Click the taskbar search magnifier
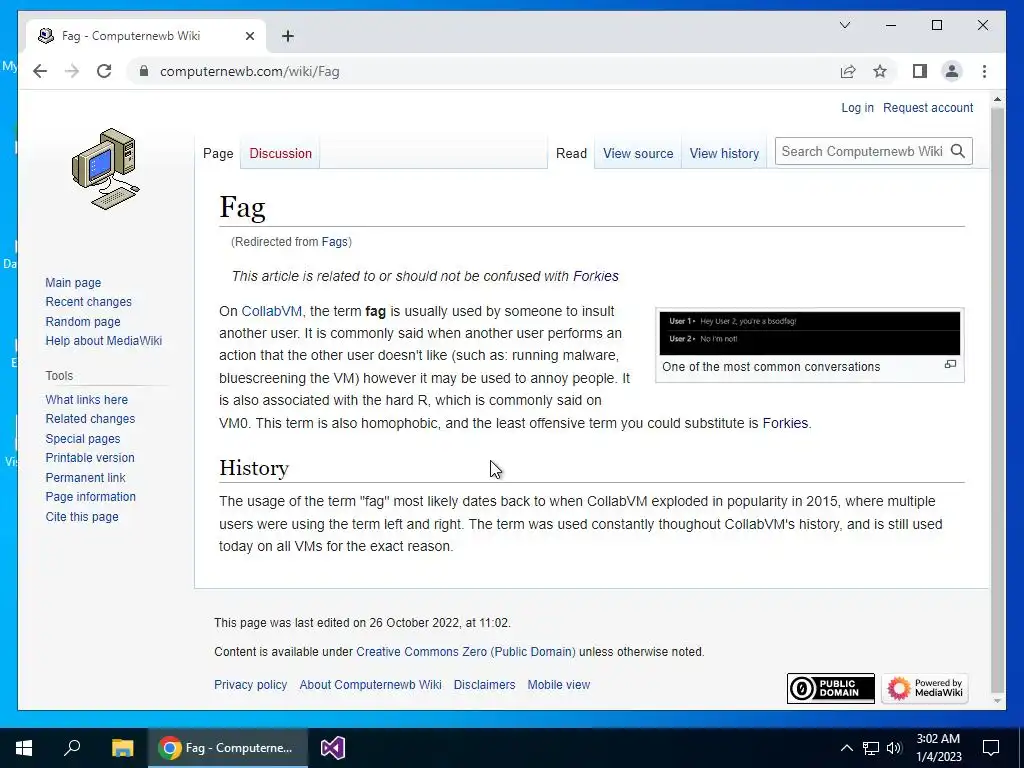1024x768 pixels. pos(72,748)
